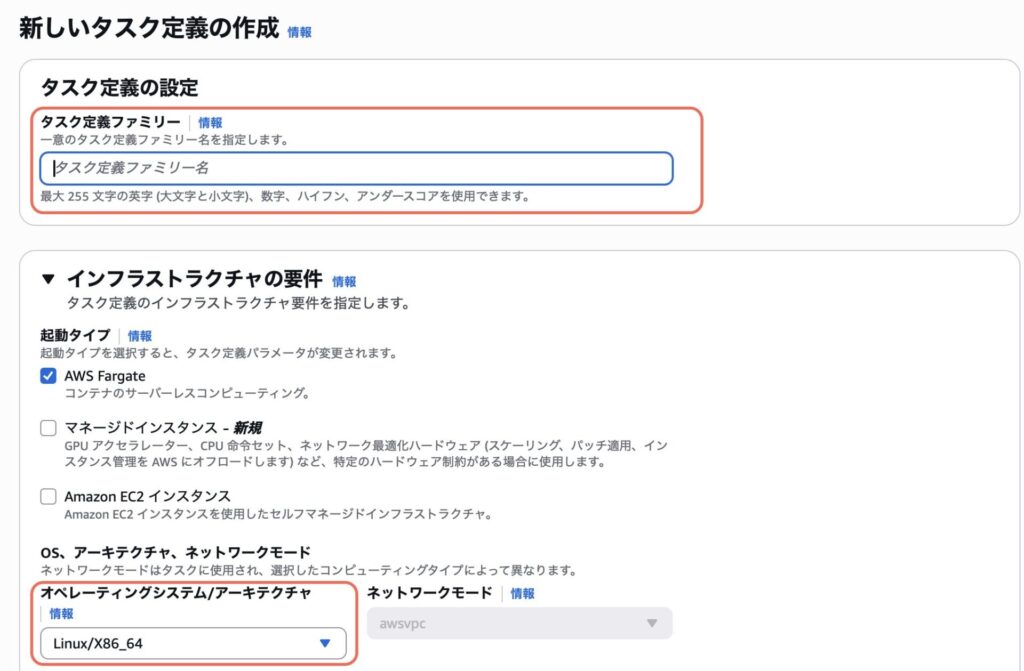Click the AWS Fargate label text

point(105,376)
